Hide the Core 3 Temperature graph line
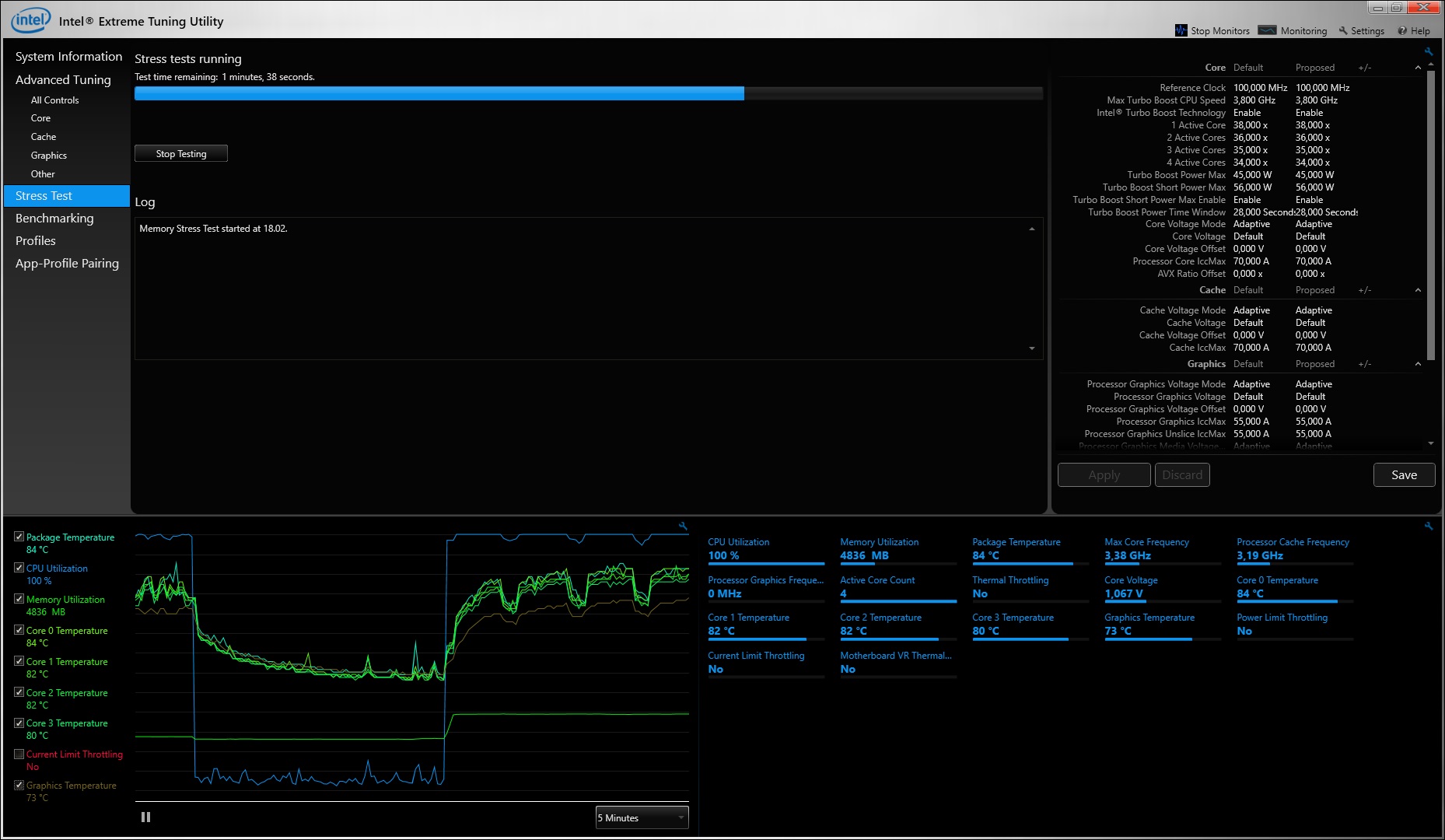The image size is (1445, 840). (x=19, y=723)
